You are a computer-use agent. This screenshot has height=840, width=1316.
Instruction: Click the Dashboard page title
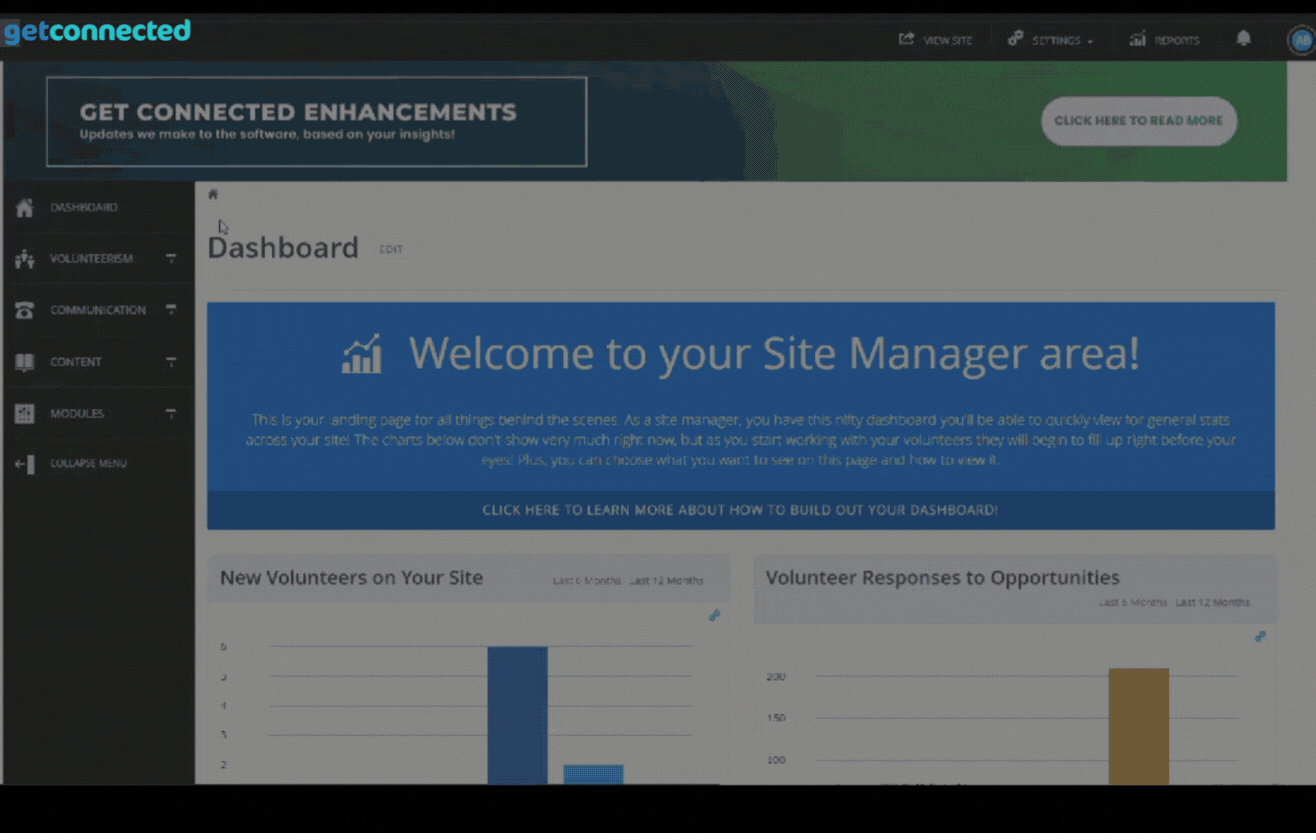coord(283,248)
